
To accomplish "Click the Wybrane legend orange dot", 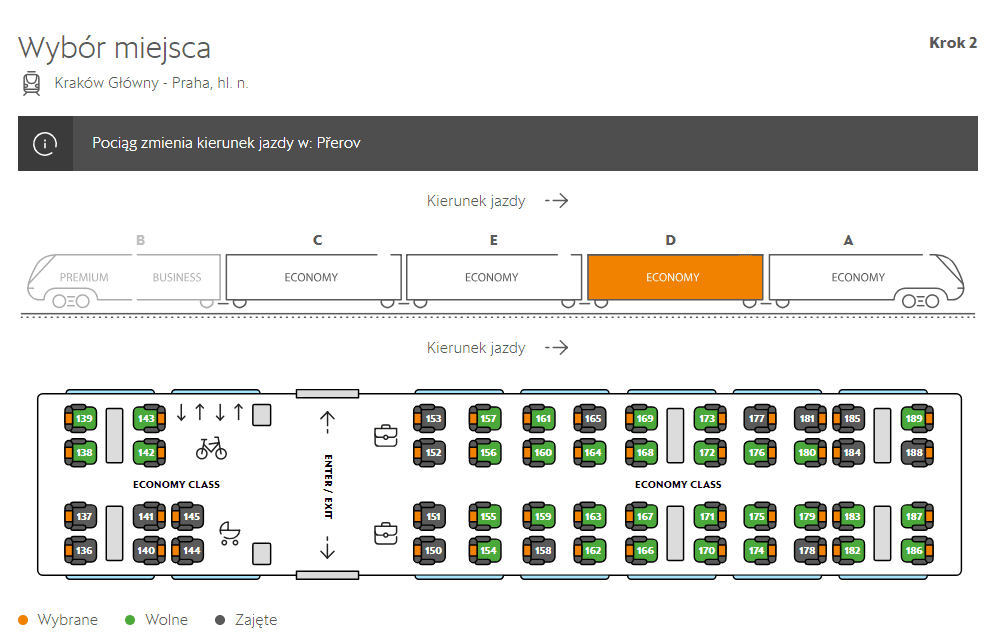I will (23, 620).
